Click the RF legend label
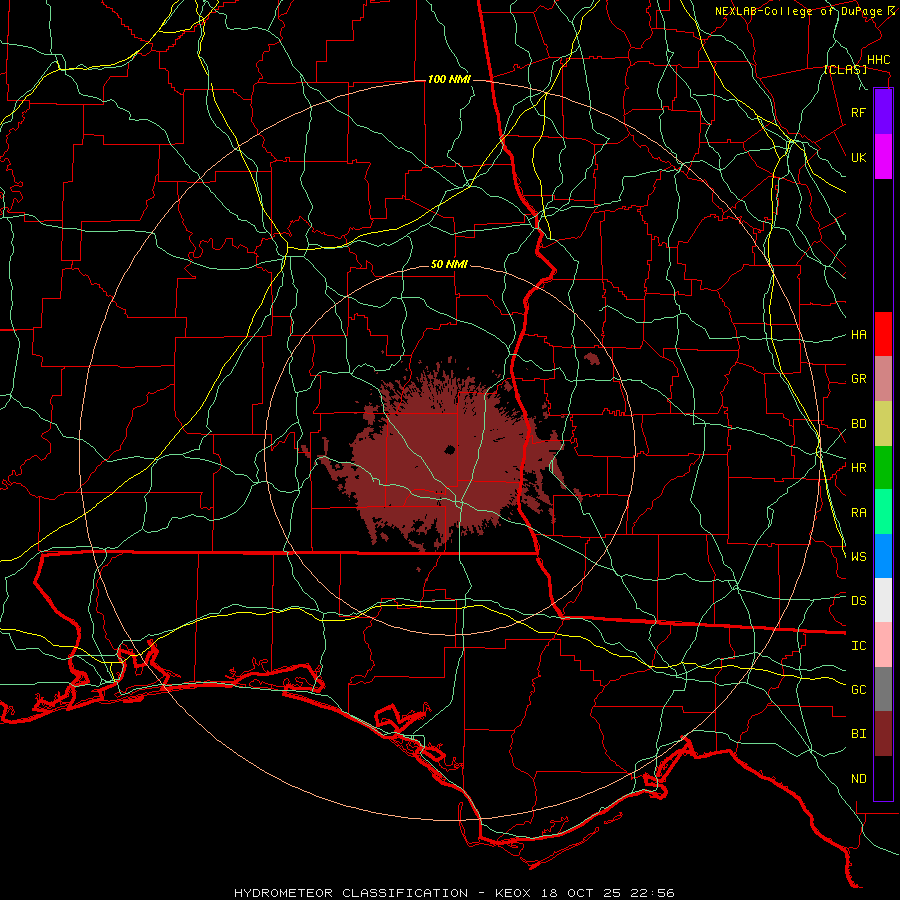Image resolution: width=900 pixels, height=900 pixels. [858, 112]
